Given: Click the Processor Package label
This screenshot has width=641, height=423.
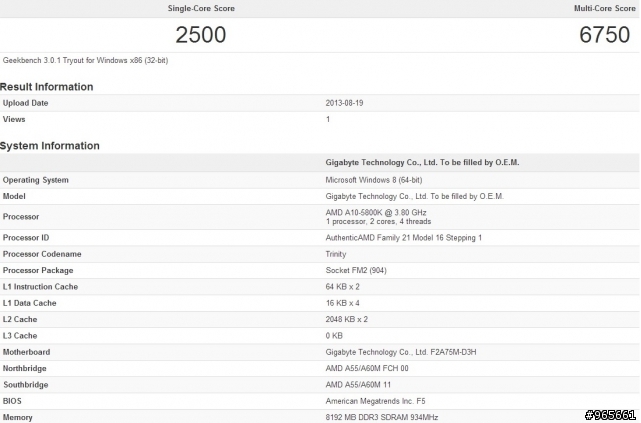Looking at the screenshot, I should point(38,271).
